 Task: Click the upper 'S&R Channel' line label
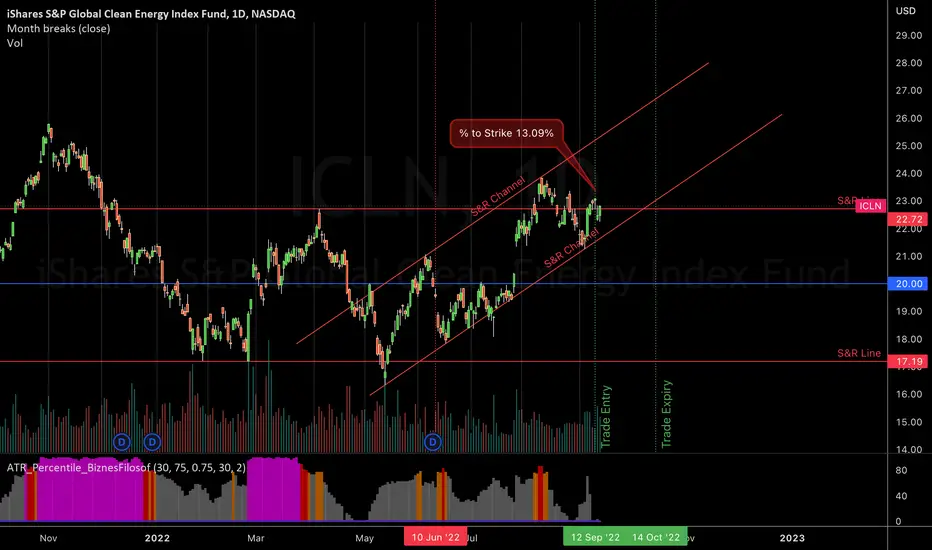[498, 196]
